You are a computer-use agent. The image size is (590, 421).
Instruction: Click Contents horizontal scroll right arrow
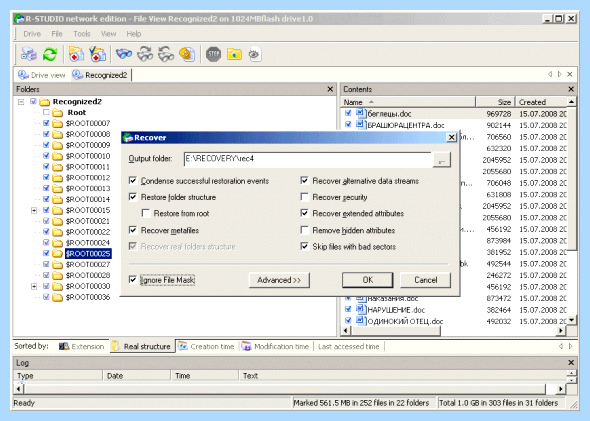click(561, 331)
